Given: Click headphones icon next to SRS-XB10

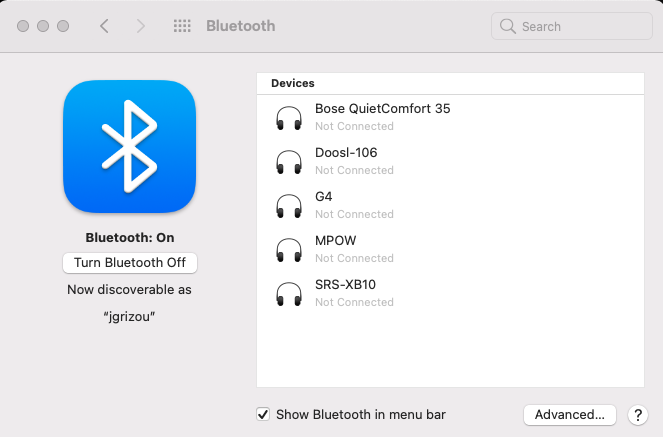Looking at the screenshot, I should 289,294.
